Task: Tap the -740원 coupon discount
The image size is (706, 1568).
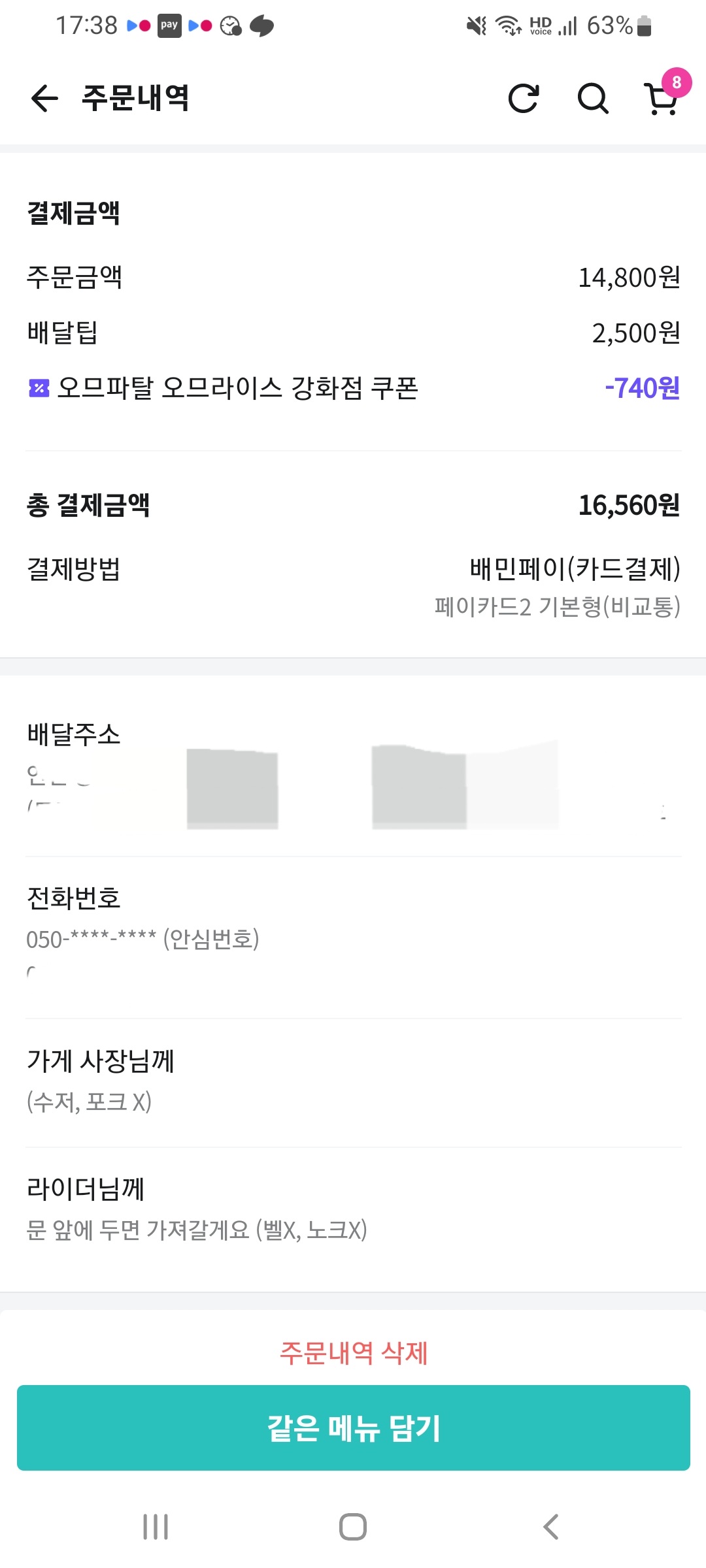Action: pyautogui.click(x=642, y=388)
